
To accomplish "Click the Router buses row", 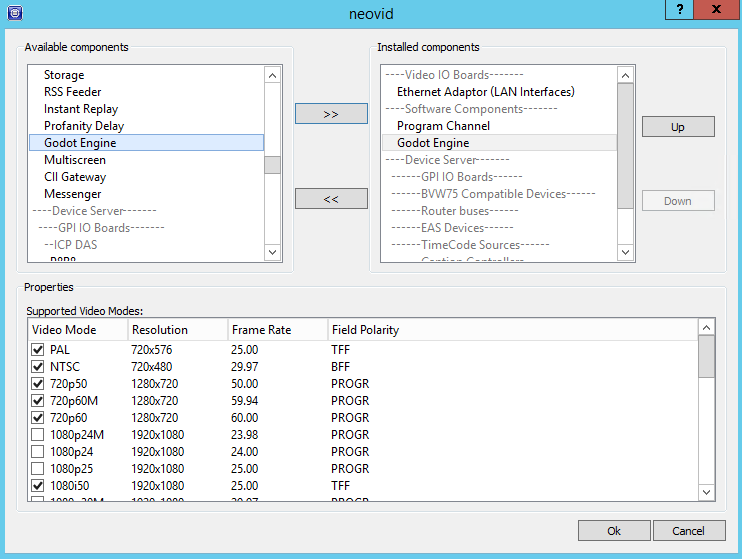I will click(499, 211).
